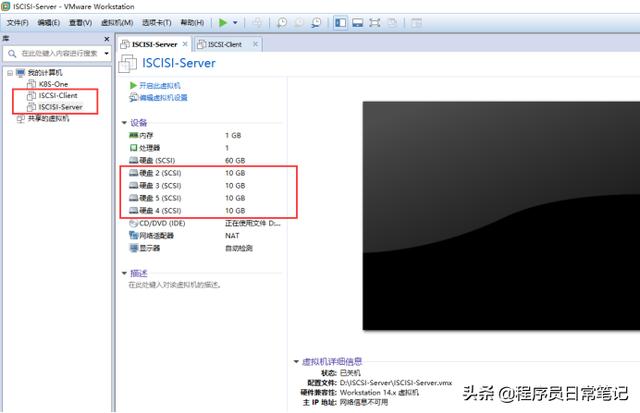The height and width of the screenshot is (413, 640).
Task: Click the CD/DVD disc icon
Action: (133, 223)
